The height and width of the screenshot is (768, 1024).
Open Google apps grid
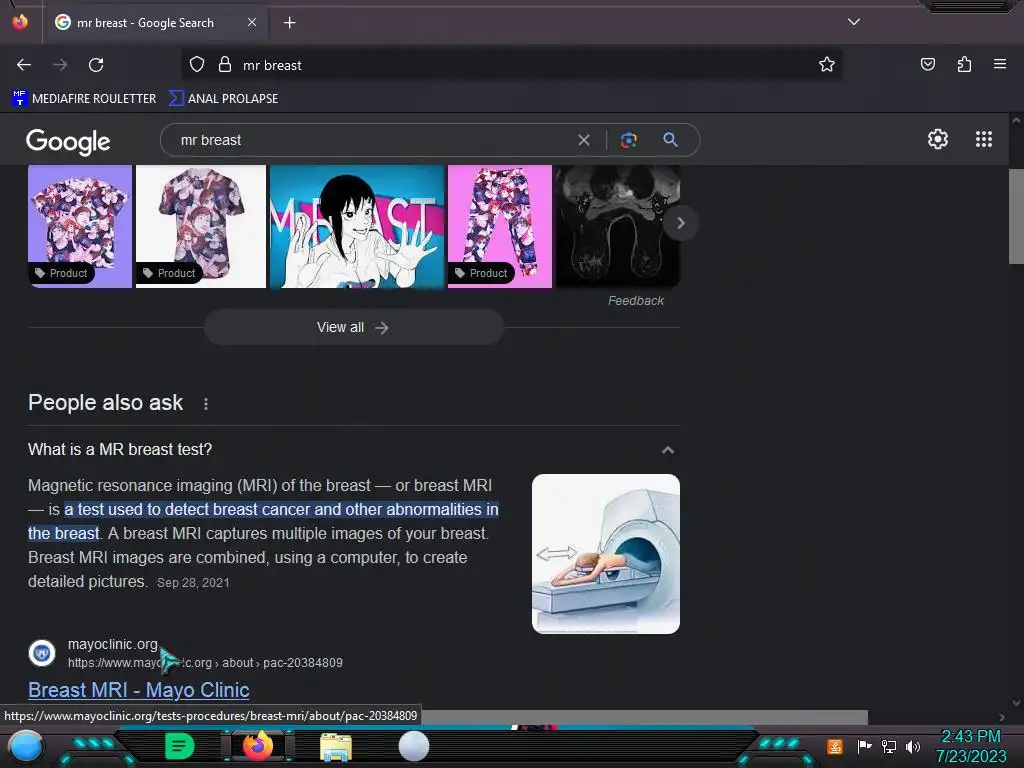(x=984, y=139)
